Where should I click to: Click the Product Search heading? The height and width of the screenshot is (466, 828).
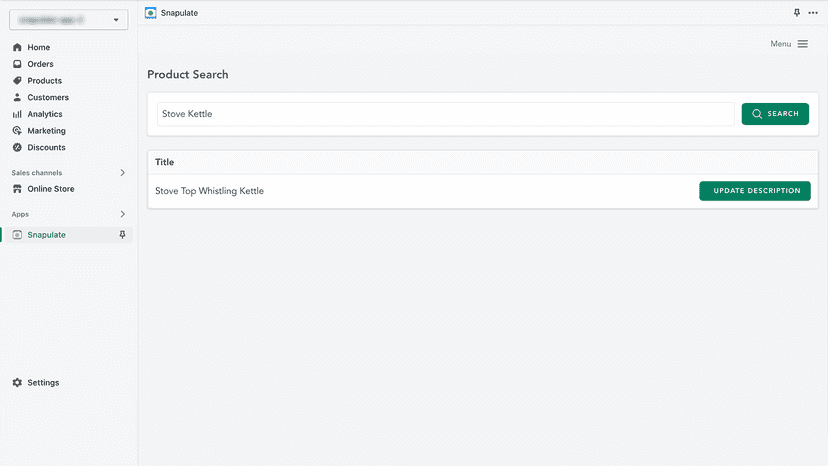[187, 74]
